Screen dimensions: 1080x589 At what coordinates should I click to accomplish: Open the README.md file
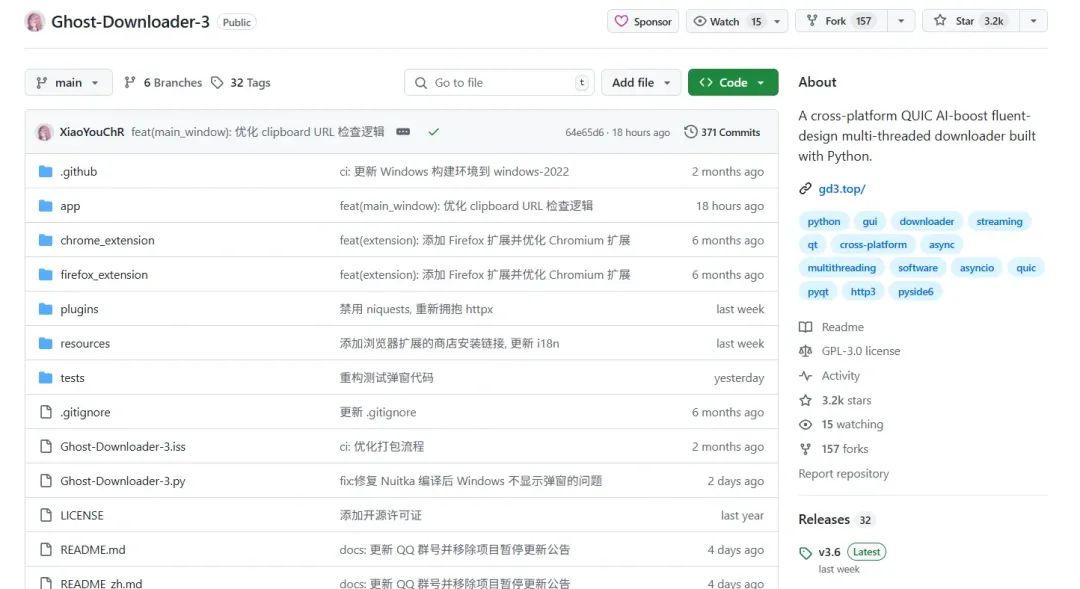(92, 549)
